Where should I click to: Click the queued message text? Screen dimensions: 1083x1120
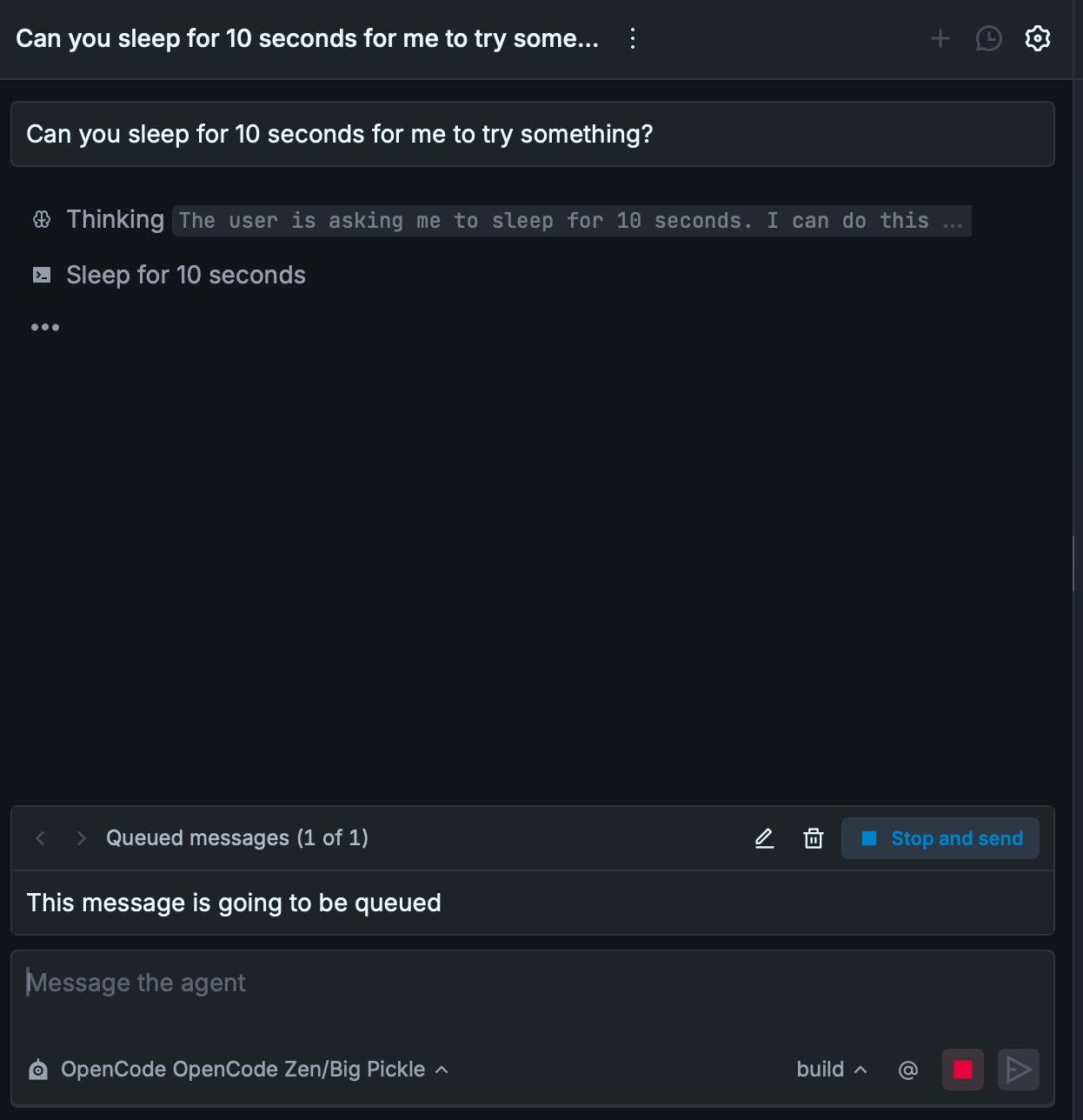point(234,903)
